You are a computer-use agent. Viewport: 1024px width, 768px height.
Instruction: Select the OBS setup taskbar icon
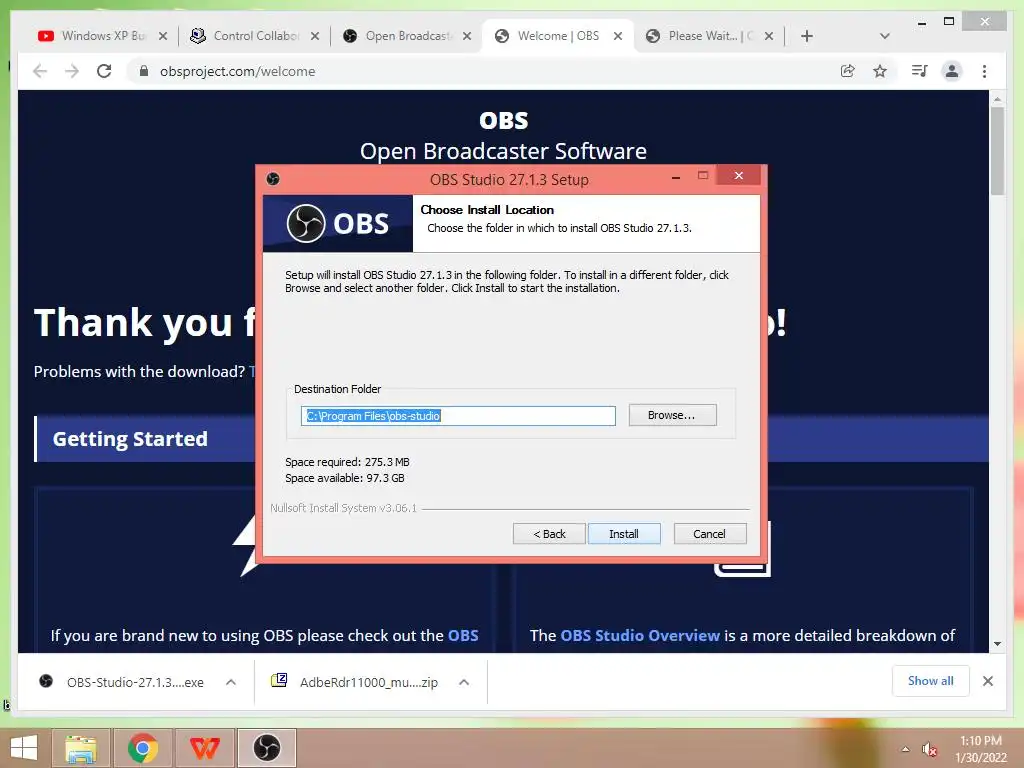[x=266, y=748]
